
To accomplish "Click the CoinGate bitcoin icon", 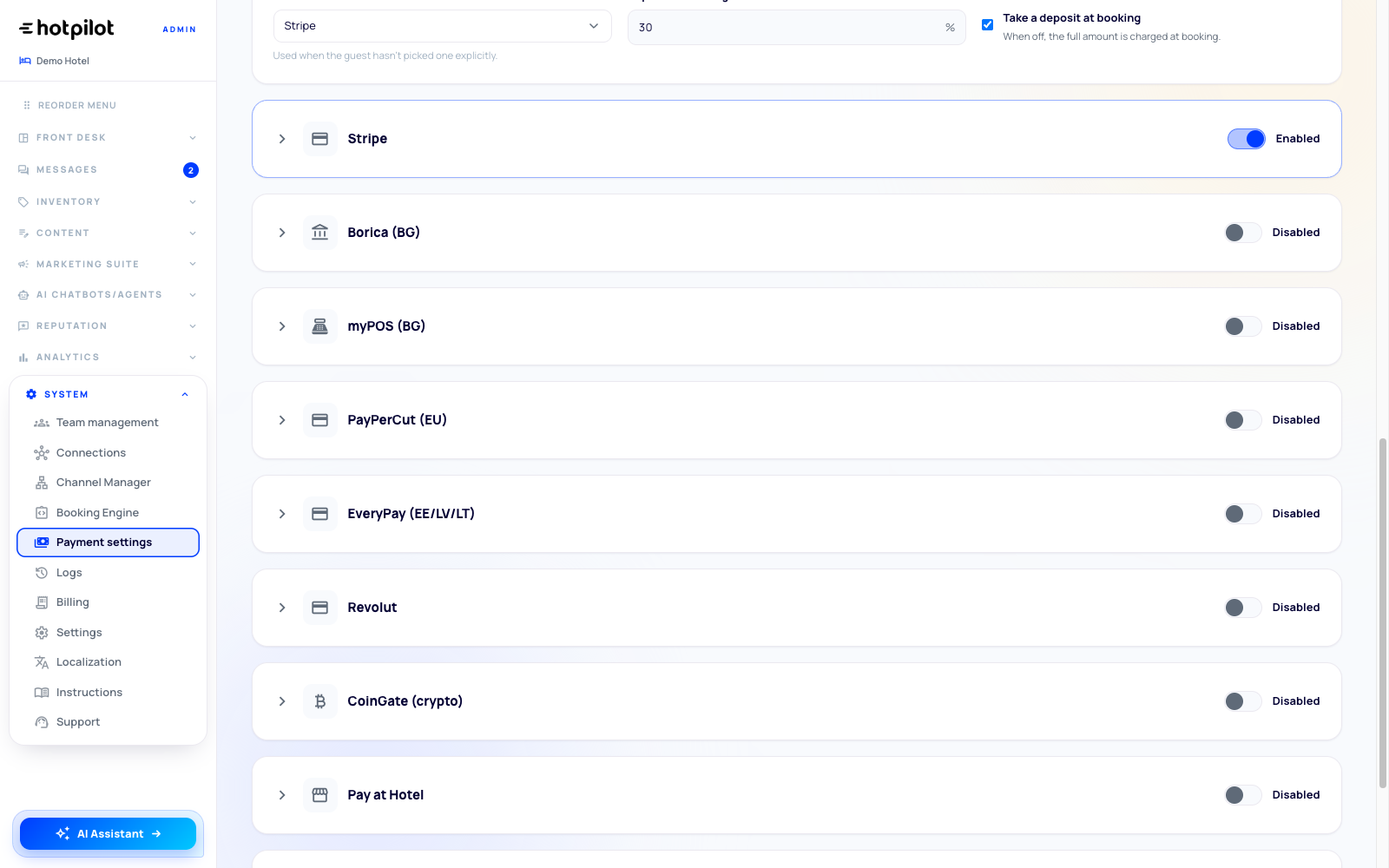I will pos(319,701).
